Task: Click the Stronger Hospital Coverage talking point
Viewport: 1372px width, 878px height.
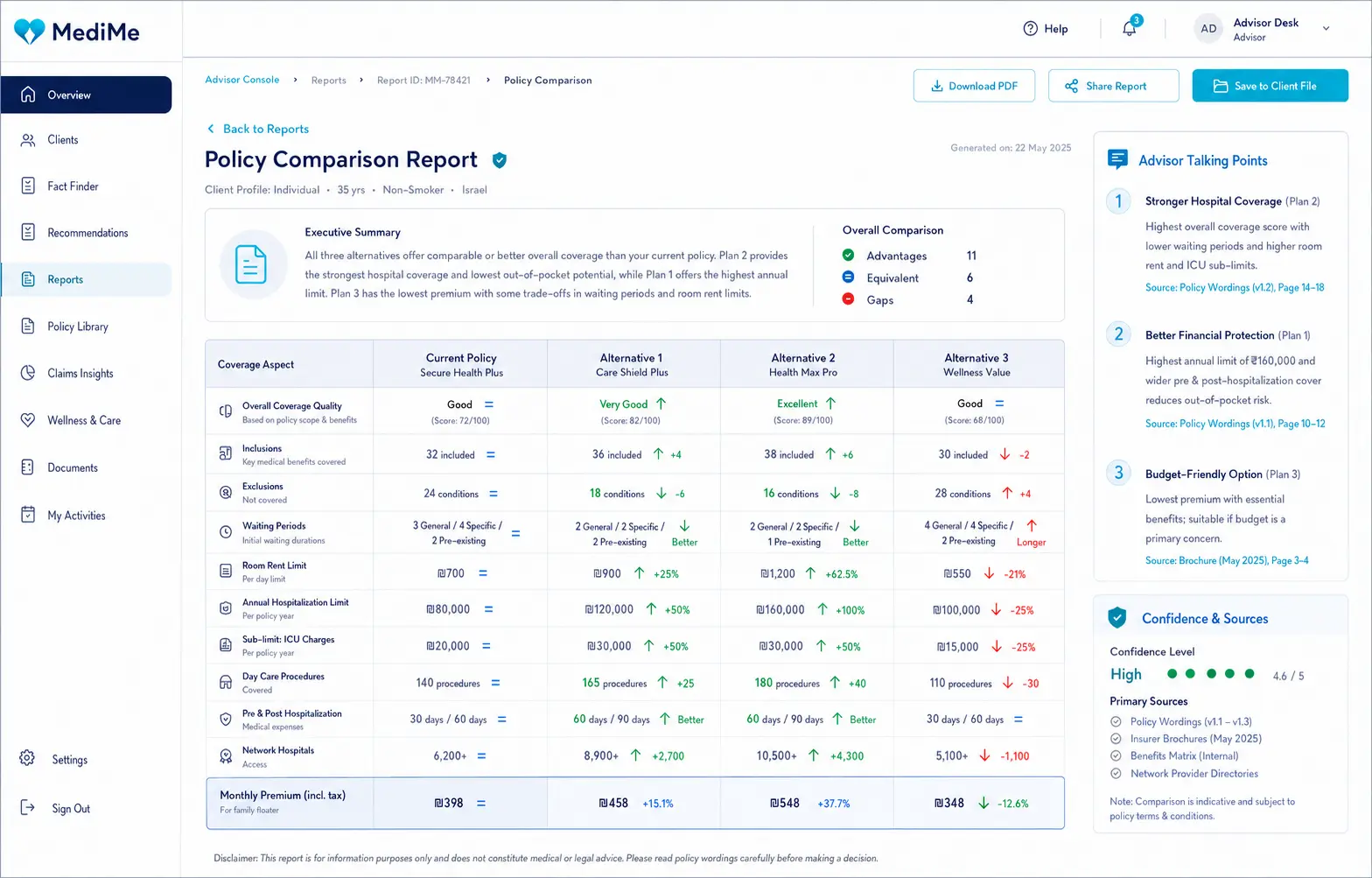Action: tap(1213, 201)
